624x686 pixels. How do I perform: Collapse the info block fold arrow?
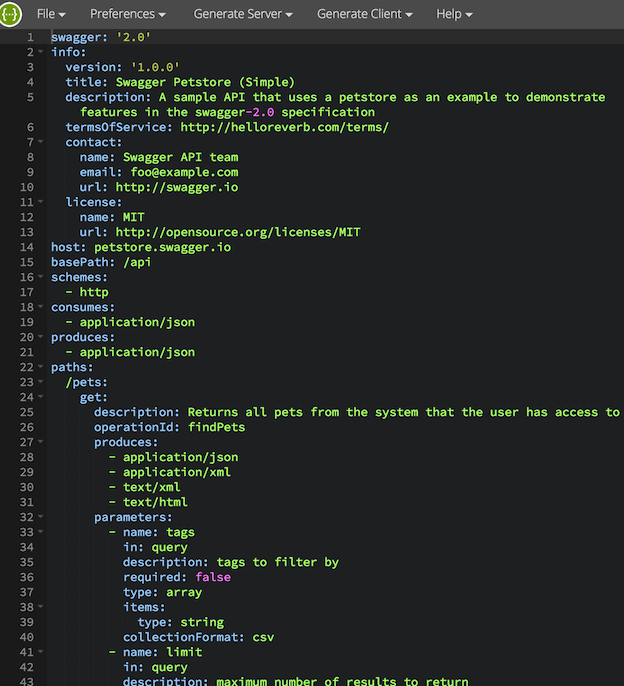click(41, 52)
